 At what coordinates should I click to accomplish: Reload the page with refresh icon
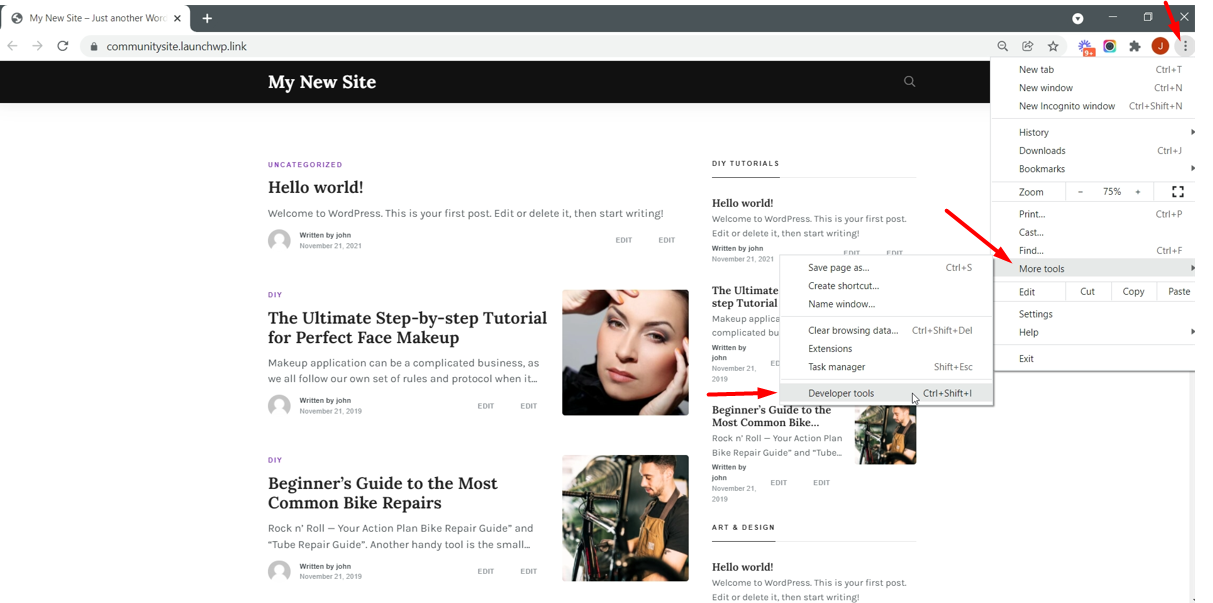coord(63,46)
